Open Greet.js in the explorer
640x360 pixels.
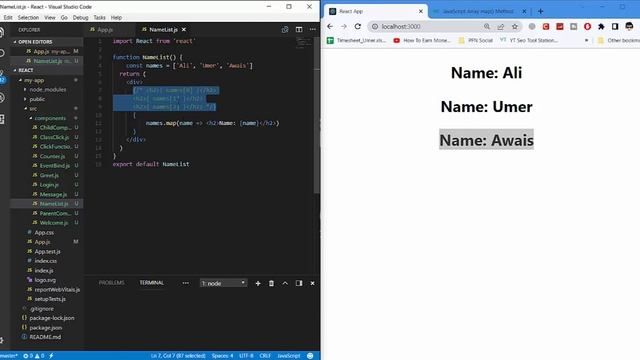click(x=49, y=175)
